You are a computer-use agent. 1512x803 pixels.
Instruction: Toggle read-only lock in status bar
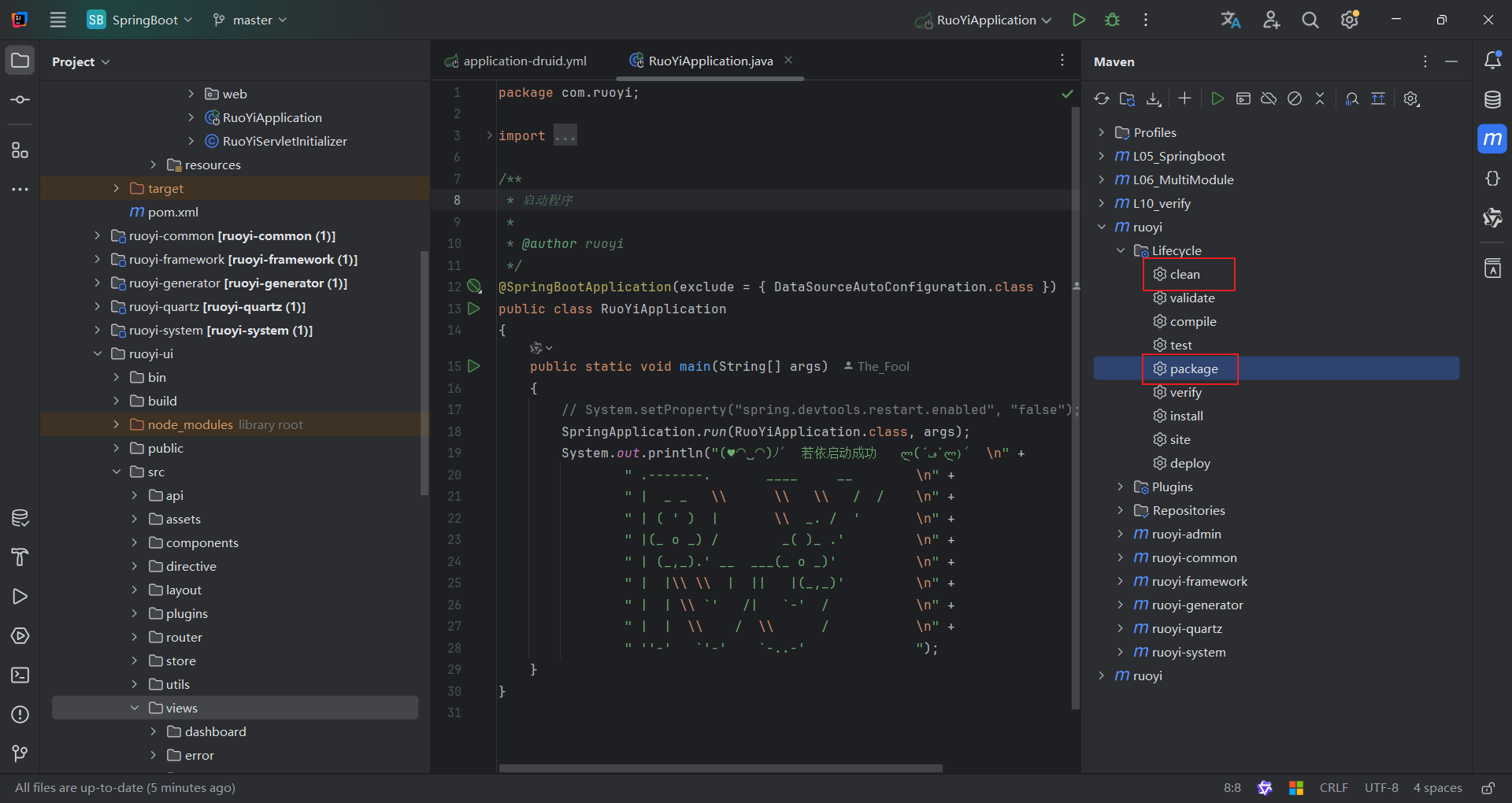[1488, 788]
